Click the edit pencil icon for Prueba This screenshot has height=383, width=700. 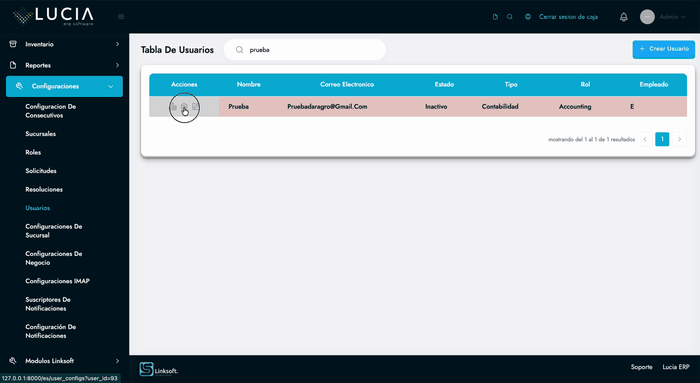point(195,107)
